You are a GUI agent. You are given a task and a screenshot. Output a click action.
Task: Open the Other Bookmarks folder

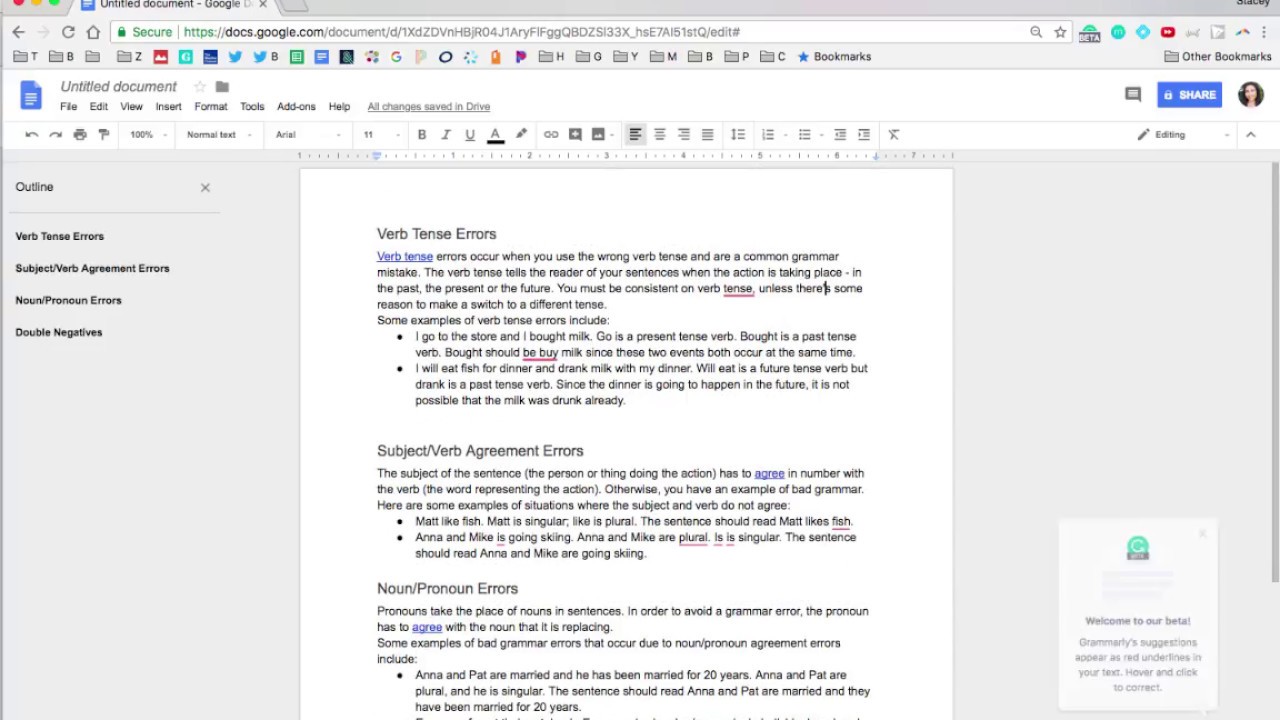coord(1217,57)
